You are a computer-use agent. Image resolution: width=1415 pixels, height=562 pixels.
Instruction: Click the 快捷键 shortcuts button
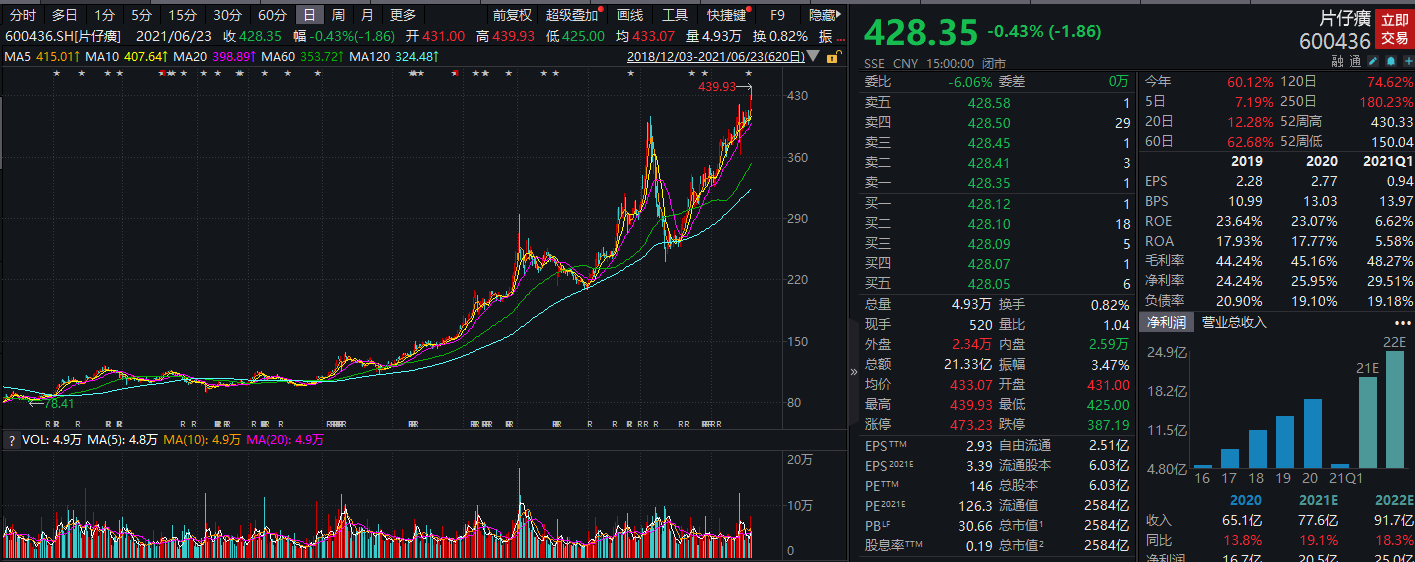point(725,15)
